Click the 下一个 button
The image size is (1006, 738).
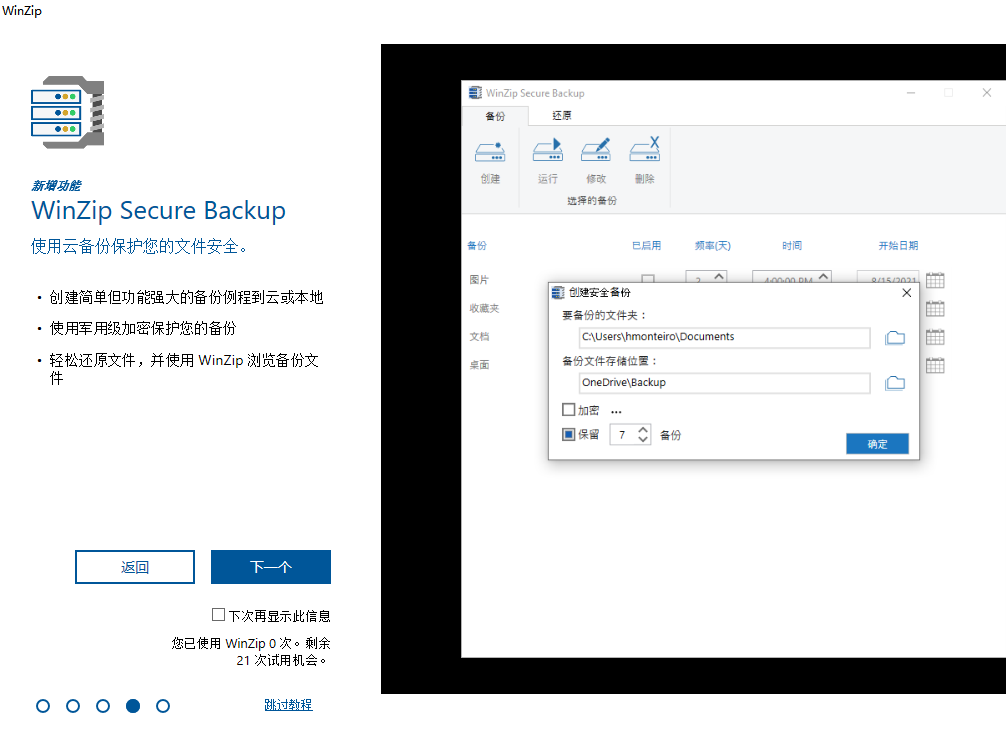[270, 567]
